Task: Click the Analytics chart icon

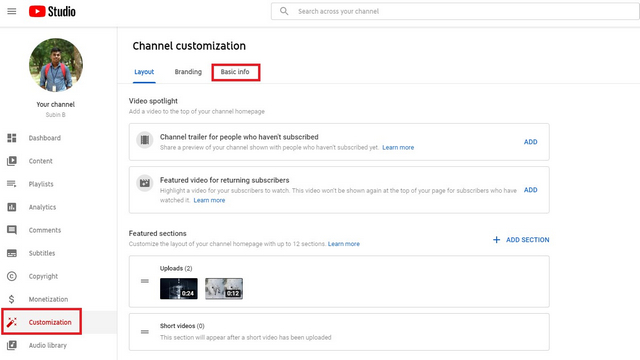Action: coord(12,207)
